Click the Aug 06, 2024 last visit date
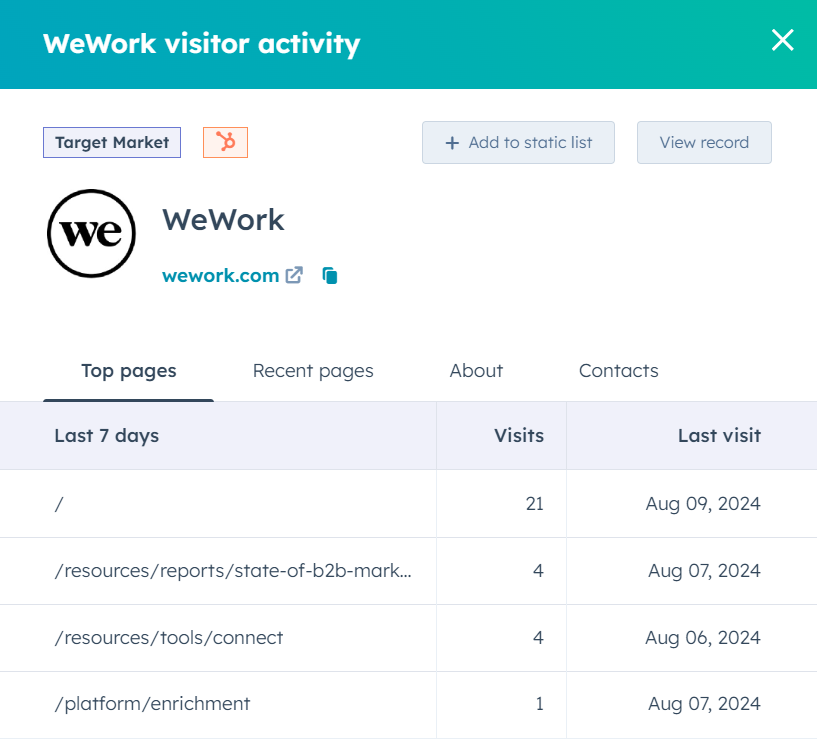This screenshot has height=741, width=817. [x=703, y=638]
